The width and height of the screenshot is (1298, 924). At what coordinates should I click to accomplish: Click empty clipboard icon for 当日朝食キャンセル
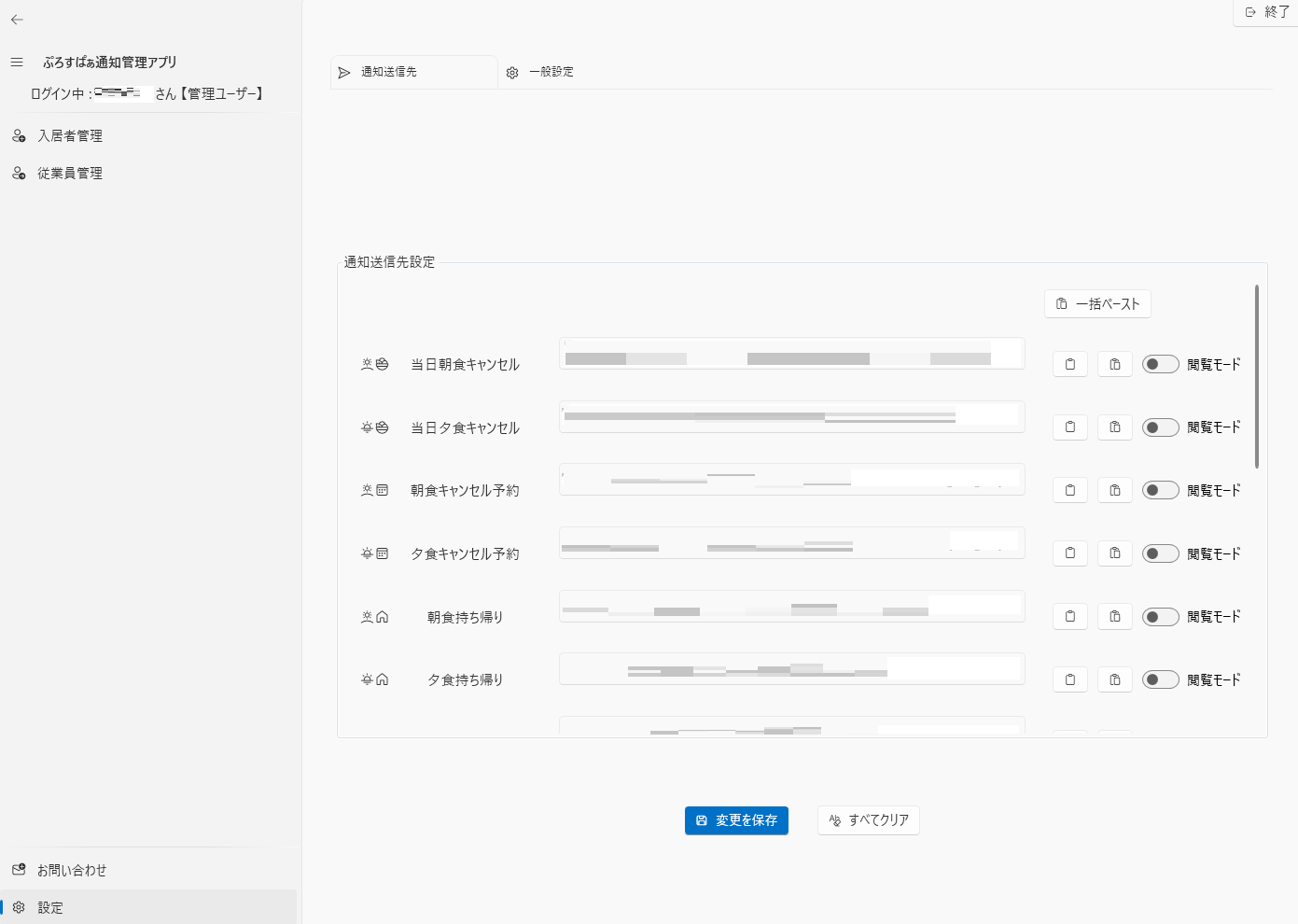[x=1070, y=364]
